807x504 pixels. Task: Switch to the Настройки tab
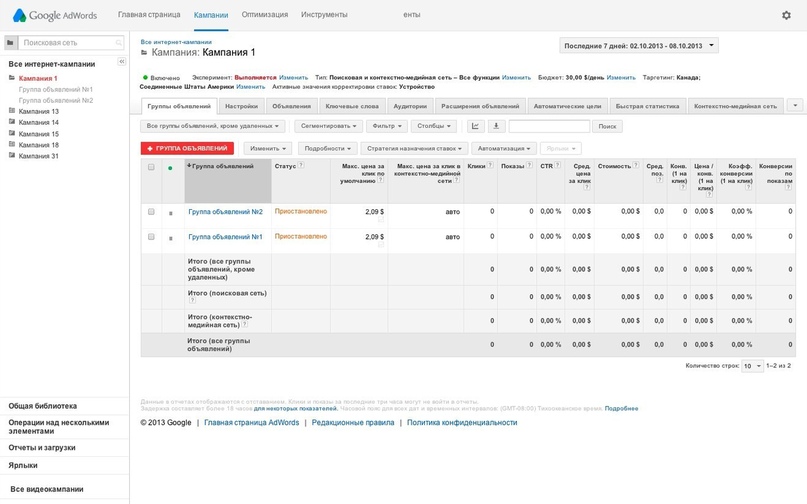[241, 107]
